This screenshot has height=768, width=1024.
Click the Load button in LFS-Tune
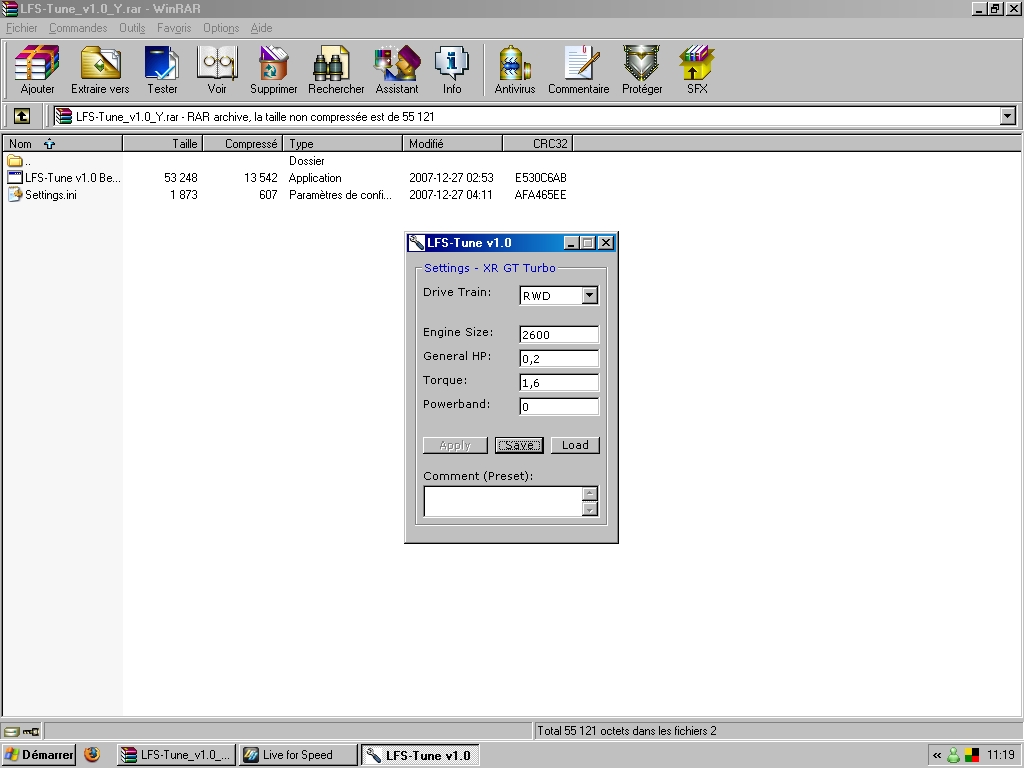coord(575,445)
